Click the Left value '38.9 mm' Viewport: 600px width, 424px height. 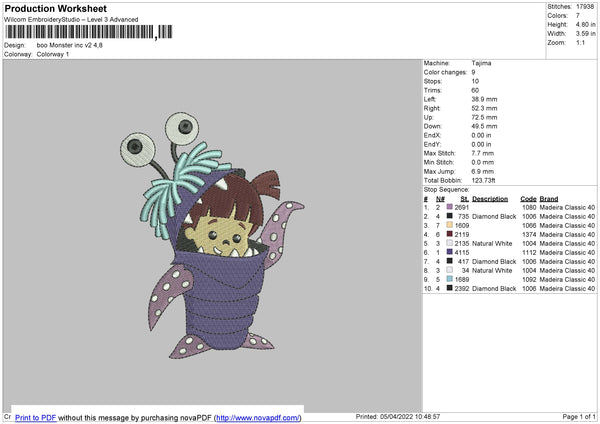[484, 99]
